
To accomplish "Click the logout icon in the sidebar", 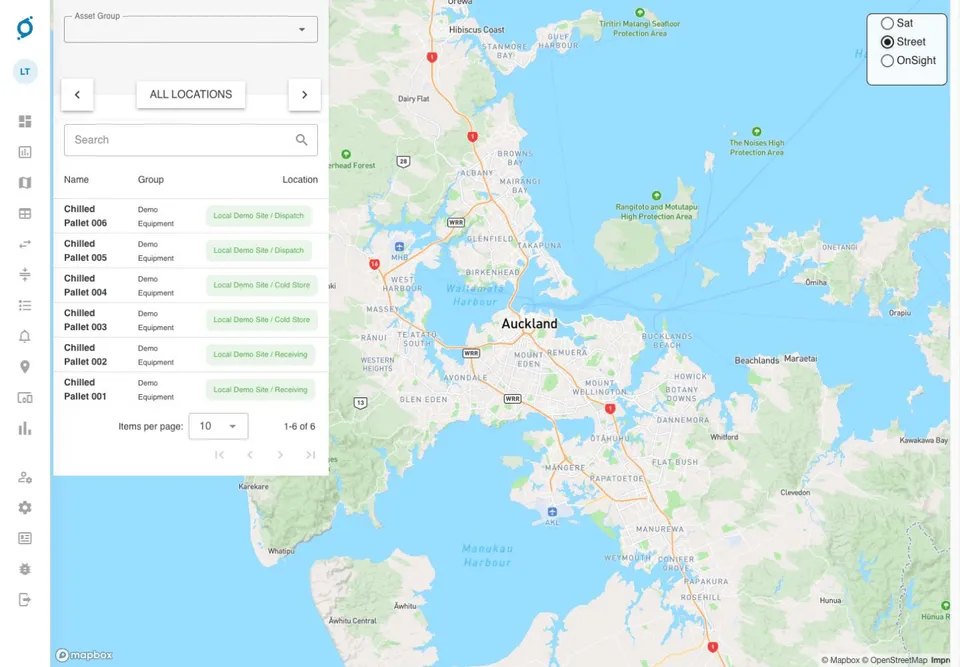I will [x=25, y=600].
